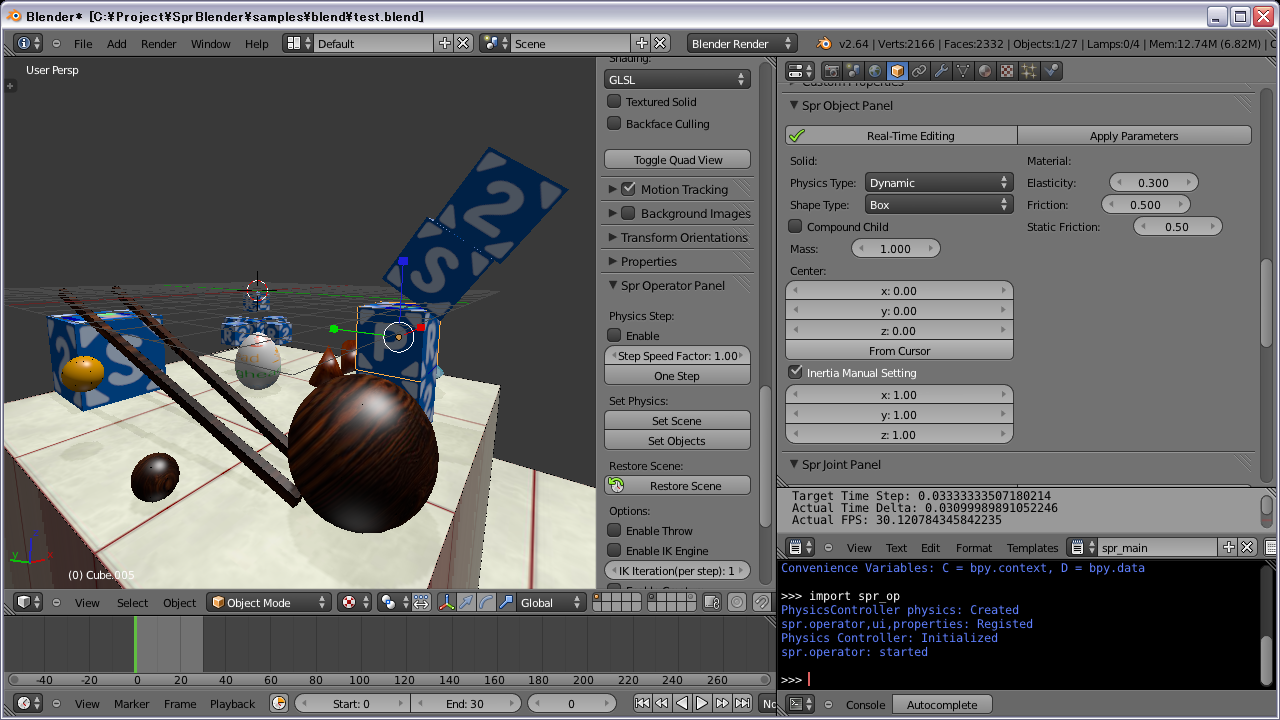1280x720 pixels.
Task: Check the Enable IK Engine option
Action: [x=614, y=550]
